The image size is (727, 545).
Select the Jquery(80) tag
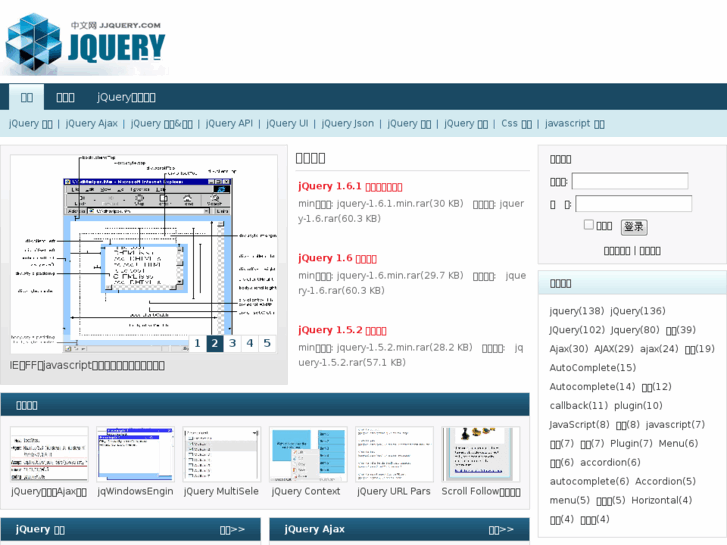click(x=635, y=330)
